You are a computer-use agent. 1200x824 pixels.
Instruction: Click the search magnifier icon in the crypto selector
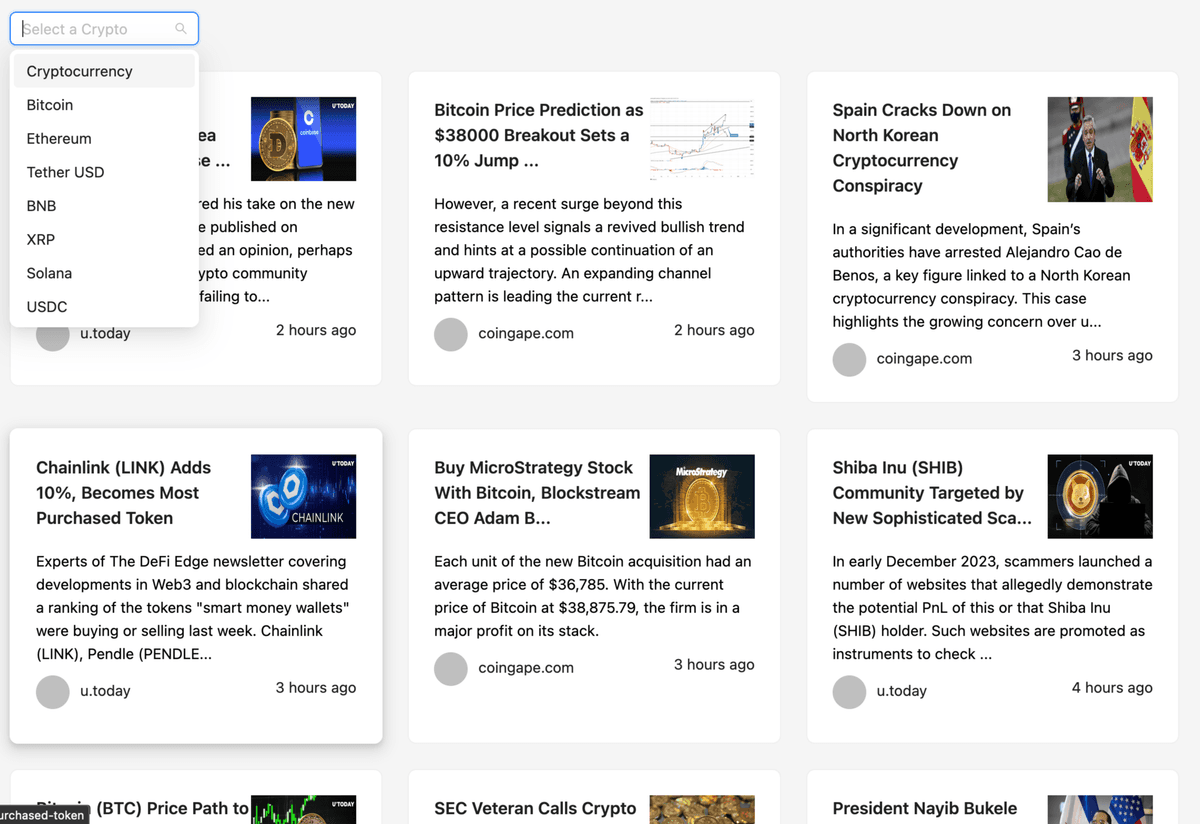181,29
